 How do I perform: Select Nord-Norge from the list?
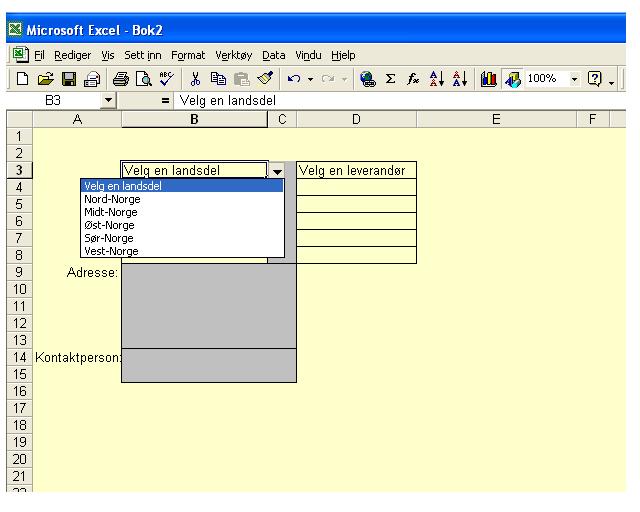tap(112, 199)
